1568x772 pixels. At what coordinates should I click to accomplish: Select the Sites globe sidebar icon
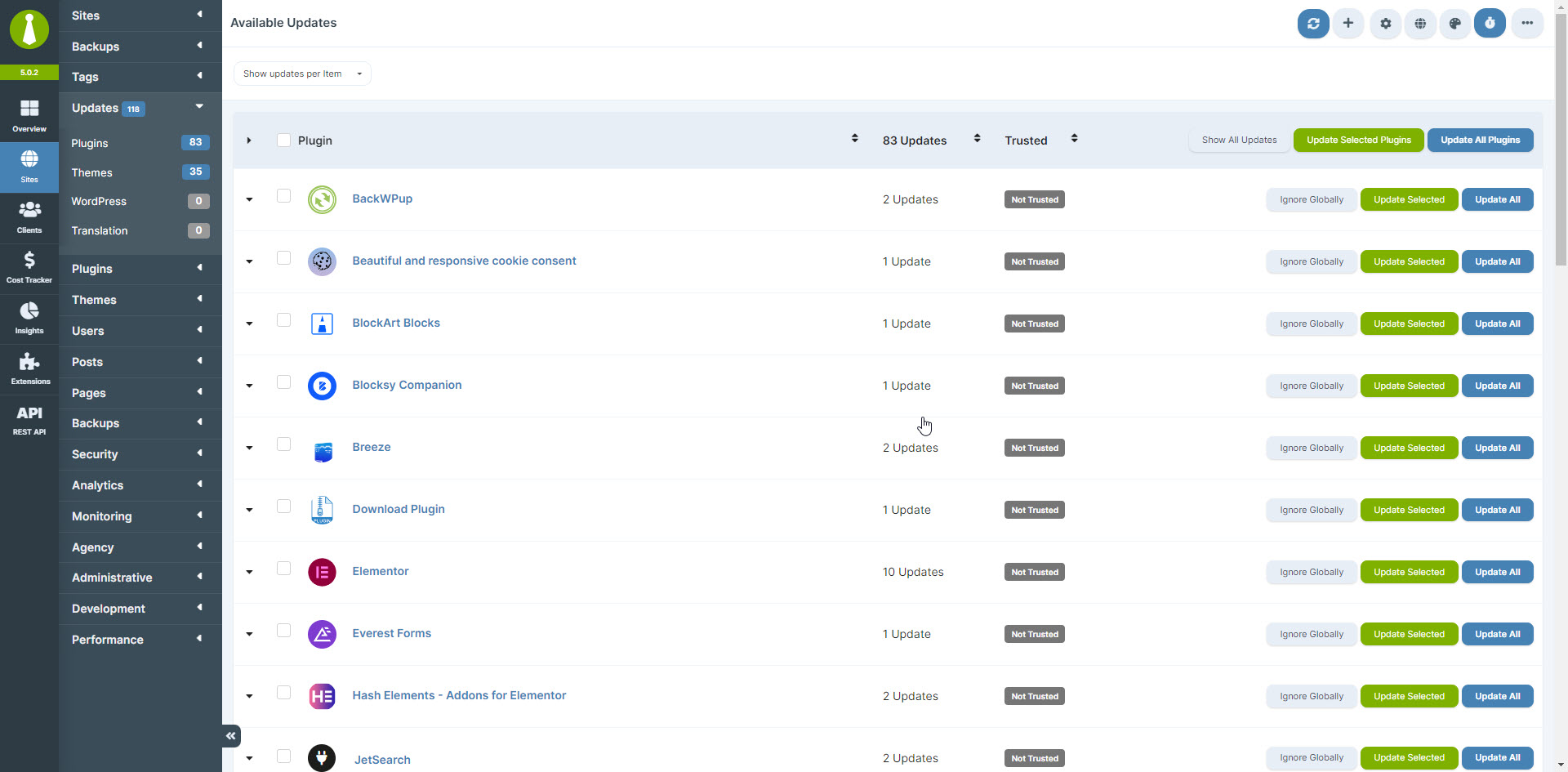click(29, 167)
